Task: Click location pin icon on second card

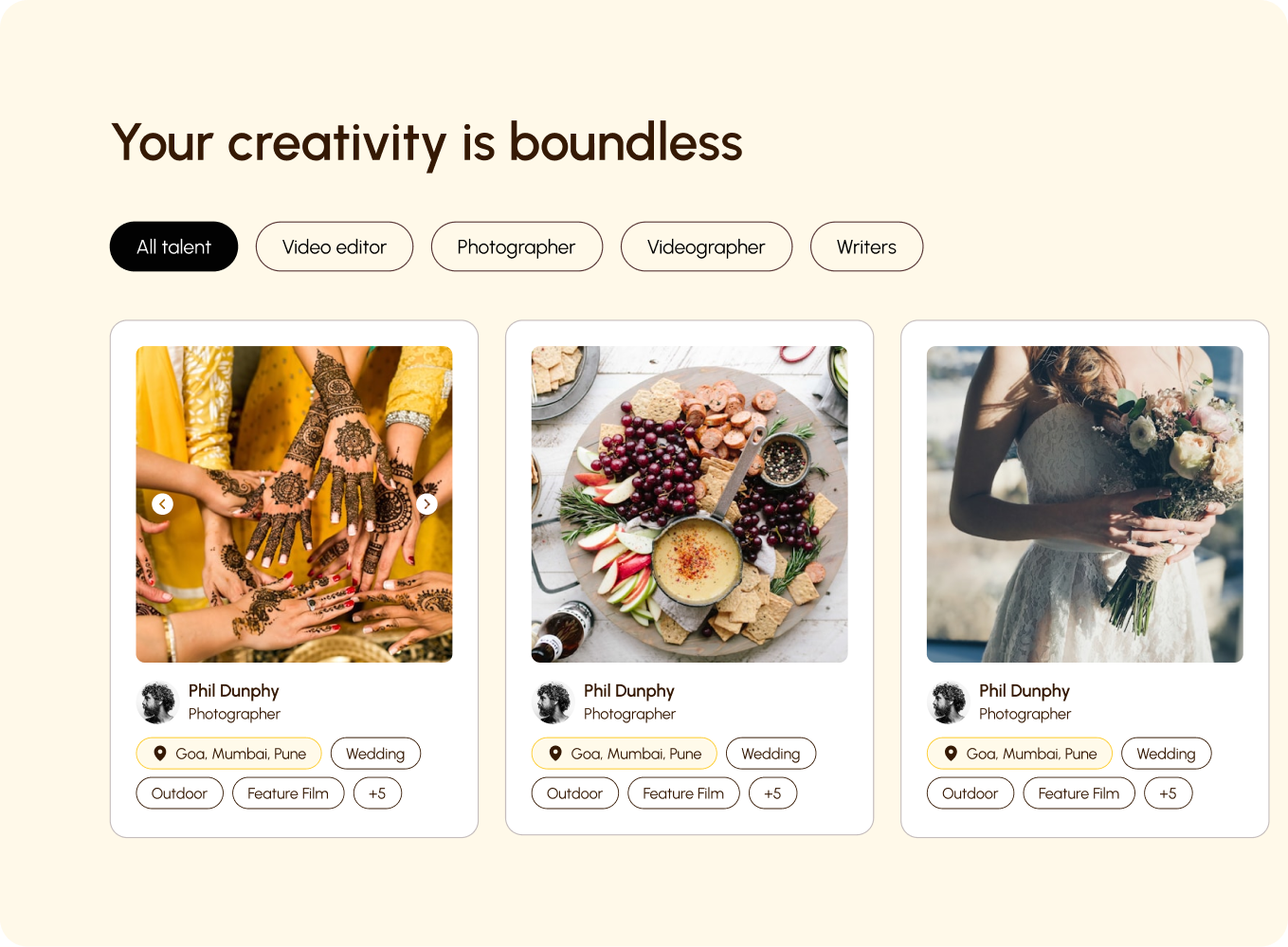Action: point(555,754)
